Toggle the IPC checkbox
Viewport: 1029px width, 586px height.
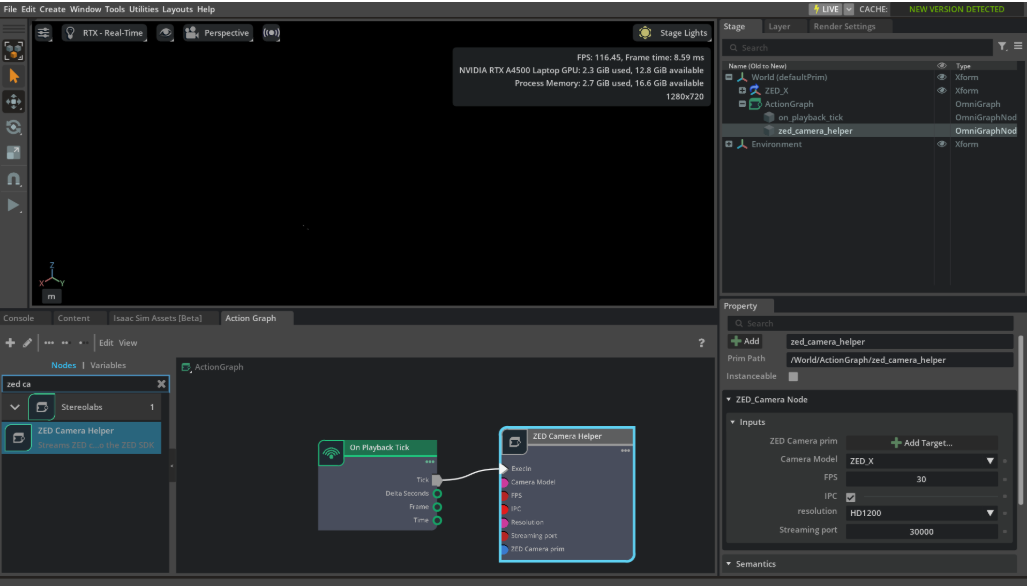(x=851, y=497)
